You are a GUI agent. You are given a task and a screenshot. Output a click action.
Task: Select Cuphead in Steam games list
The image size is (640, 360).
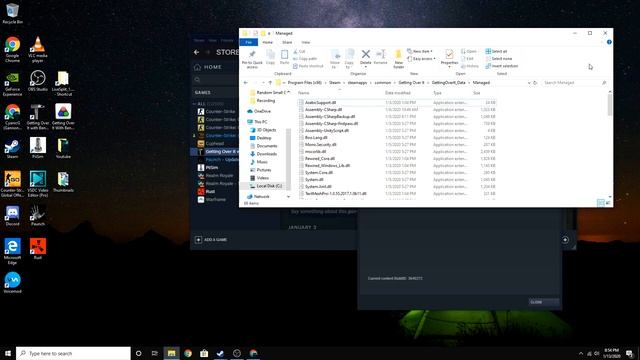tap(215, 143)
